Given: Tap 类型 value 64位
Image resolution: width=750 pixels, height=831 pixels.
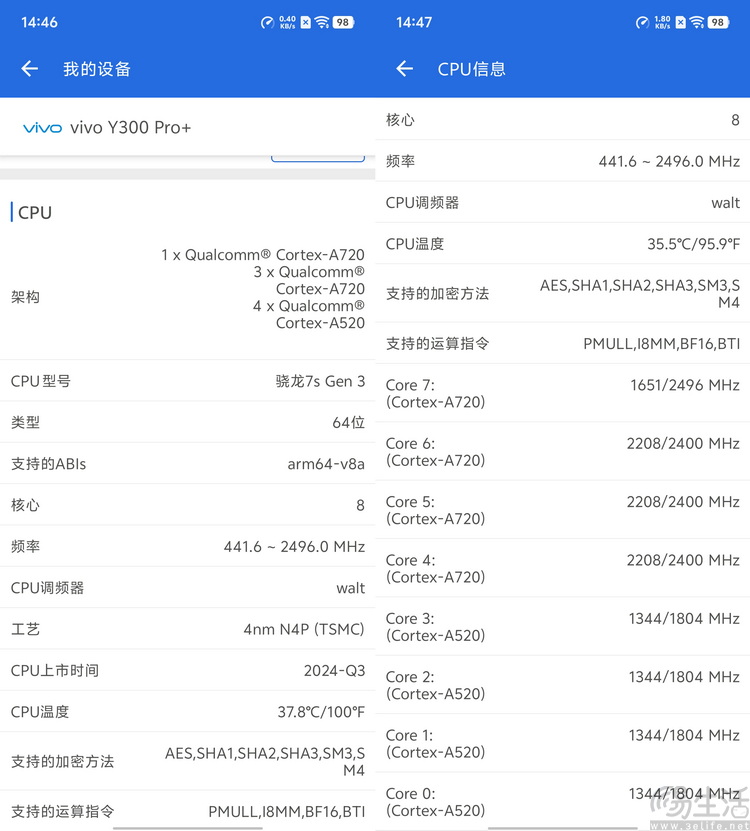Looking at the screenshot, I should tap(349, 422).
